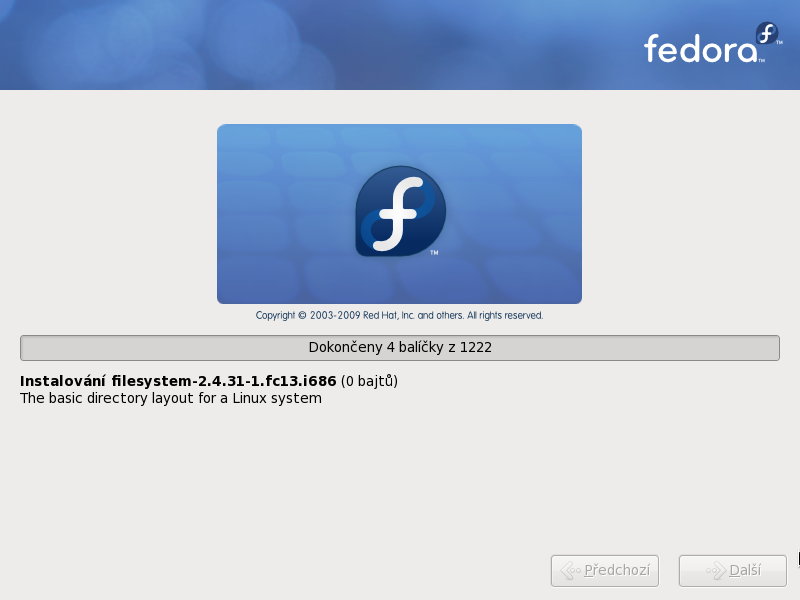Click the back arrow icon on Předchozí
The width and height of the screenshot is (800, 600).
pos(571,570)
